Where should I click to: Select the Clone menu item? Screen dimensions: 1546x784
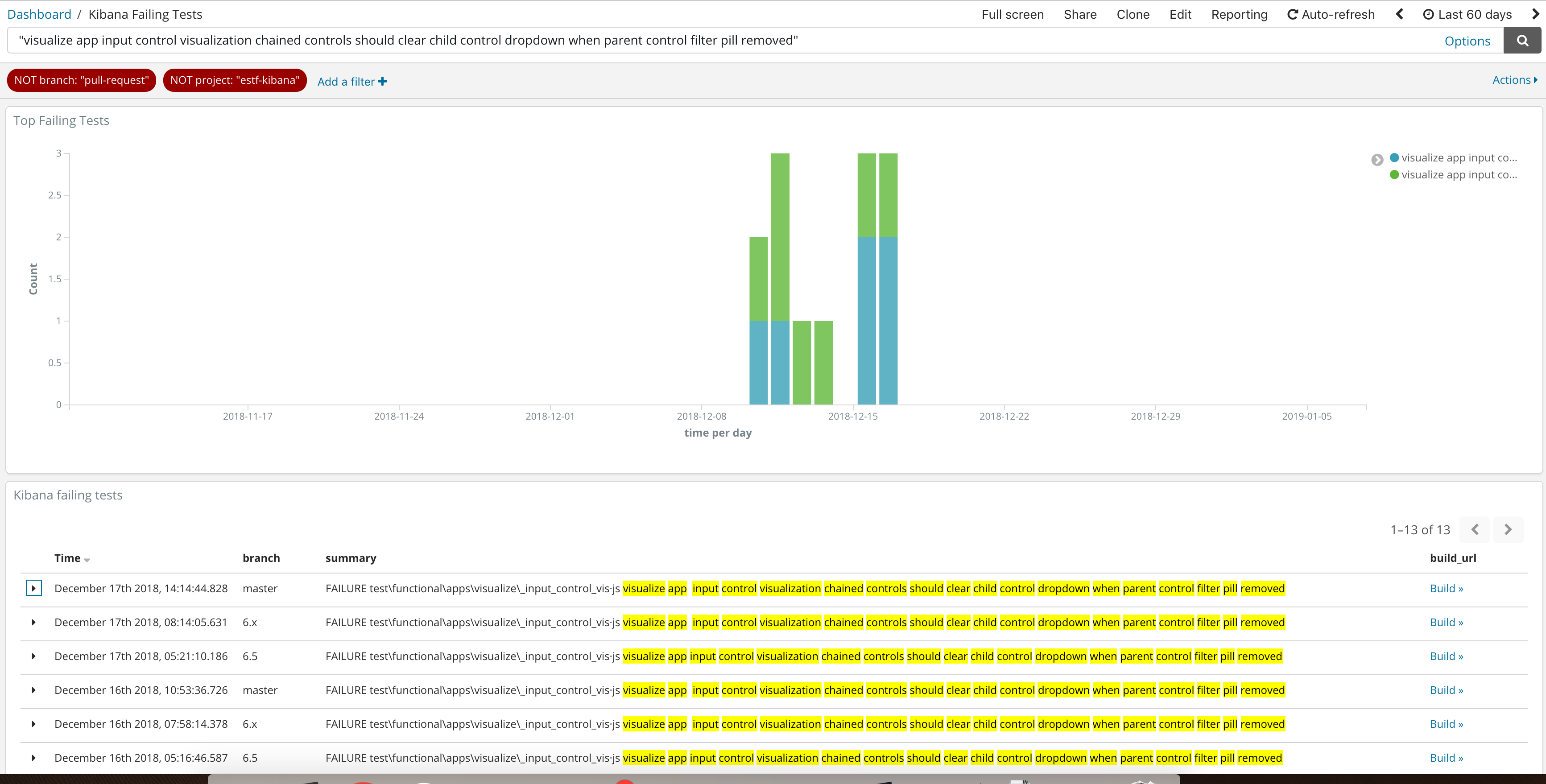1133,14
